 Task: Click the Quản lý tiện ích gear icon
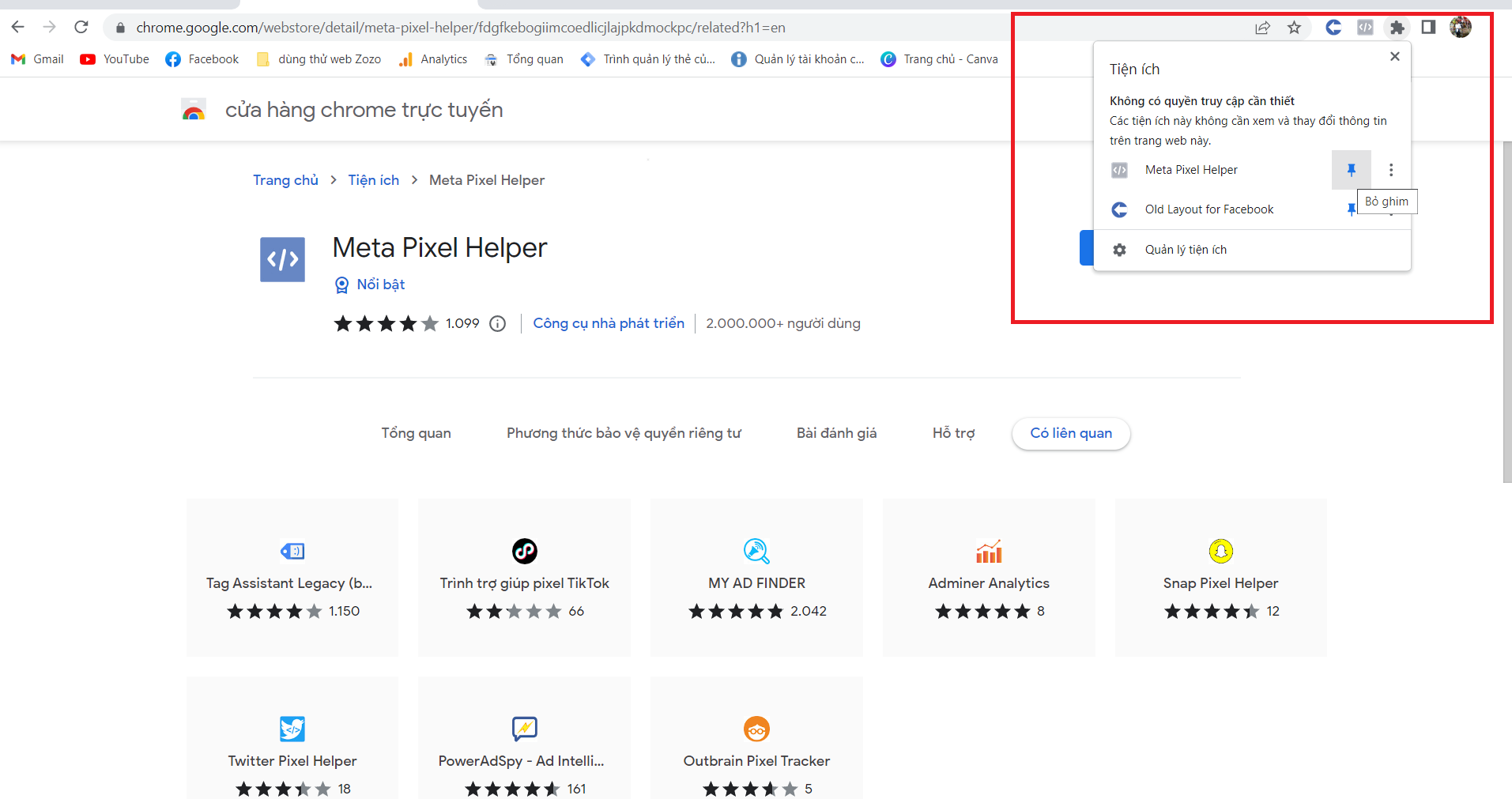(1119, 250)
